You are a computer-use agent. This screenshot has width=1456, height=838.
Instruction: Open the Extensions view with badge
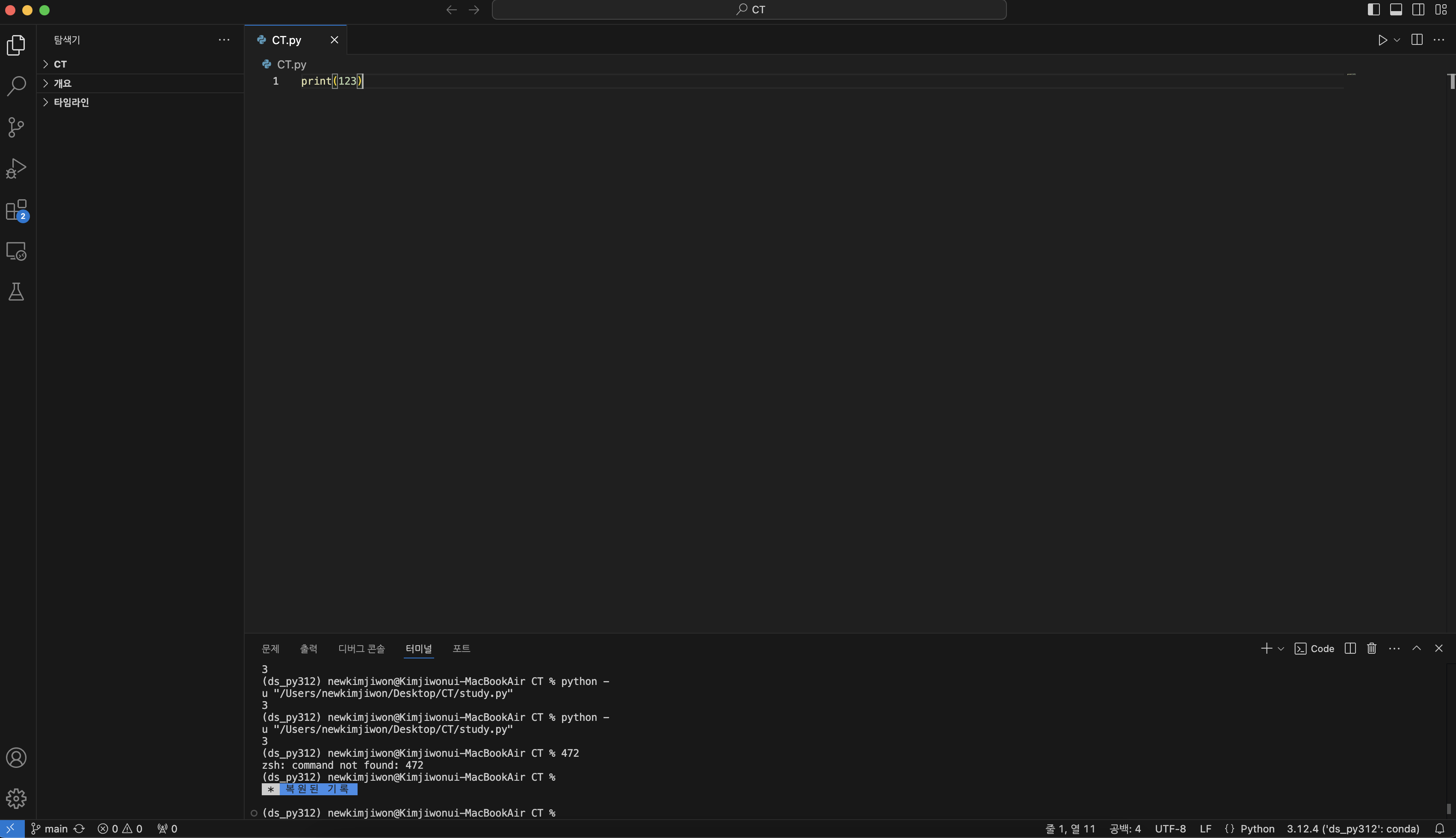(16, 210)
